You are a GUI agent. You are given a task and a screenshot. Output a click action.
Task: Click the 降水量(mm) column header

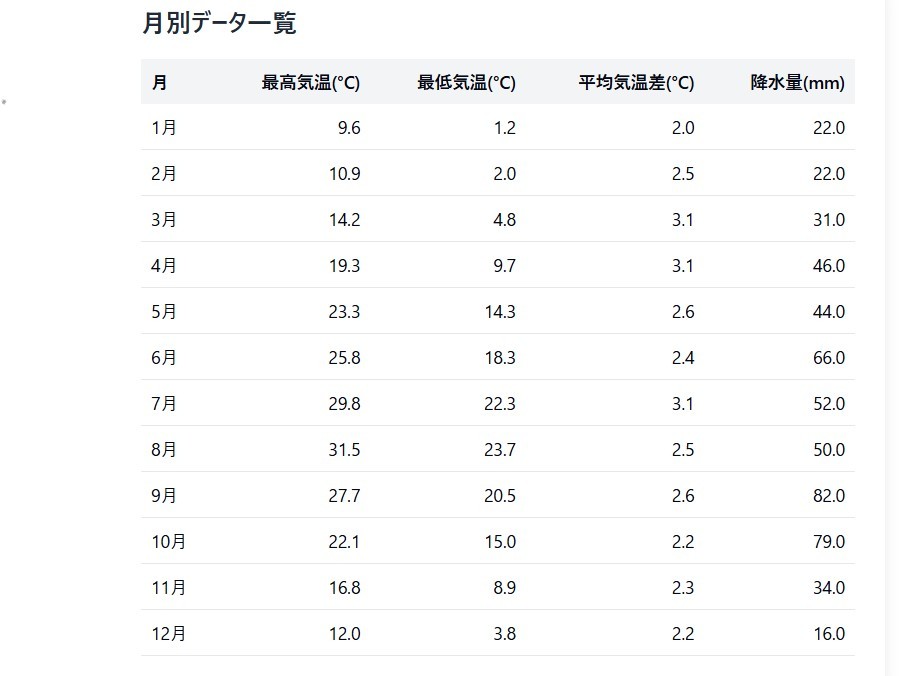(x=798, y=83)
